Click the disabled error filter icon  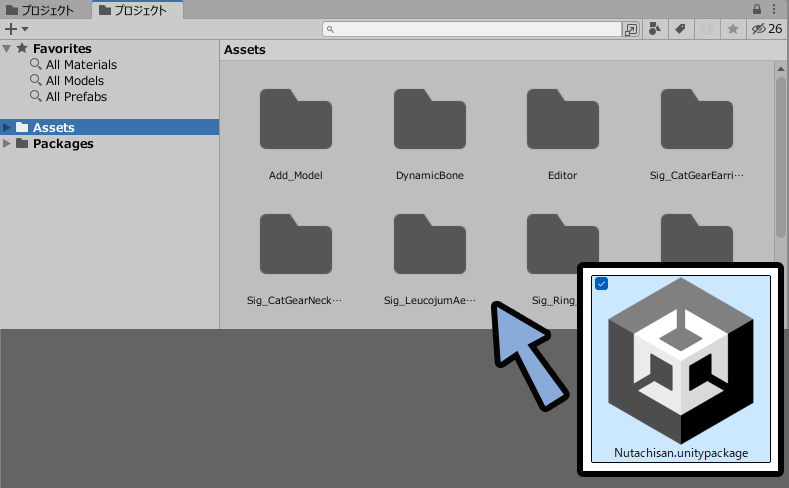click(x=706, y=29)
